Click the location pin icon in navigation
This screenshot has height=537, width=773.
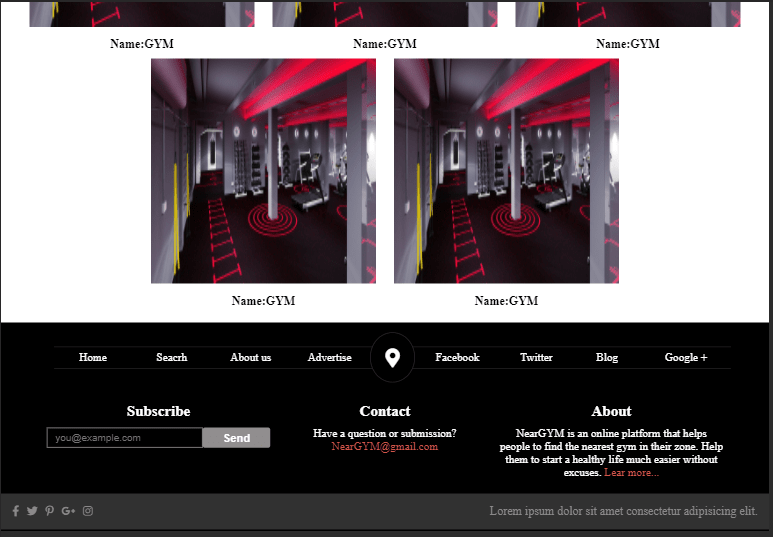393,357
